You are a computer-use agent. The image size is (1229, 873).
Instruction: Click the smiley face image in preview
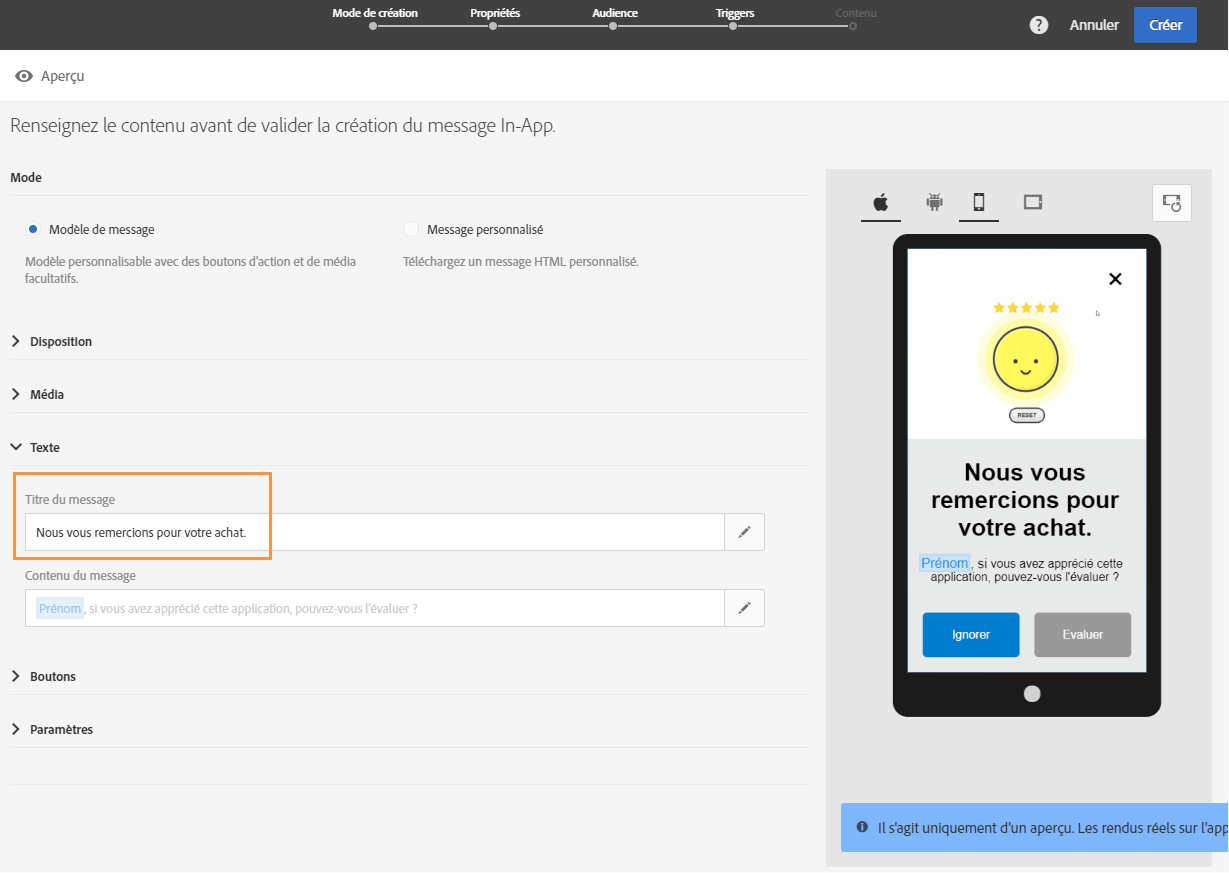pos(1026,360)
